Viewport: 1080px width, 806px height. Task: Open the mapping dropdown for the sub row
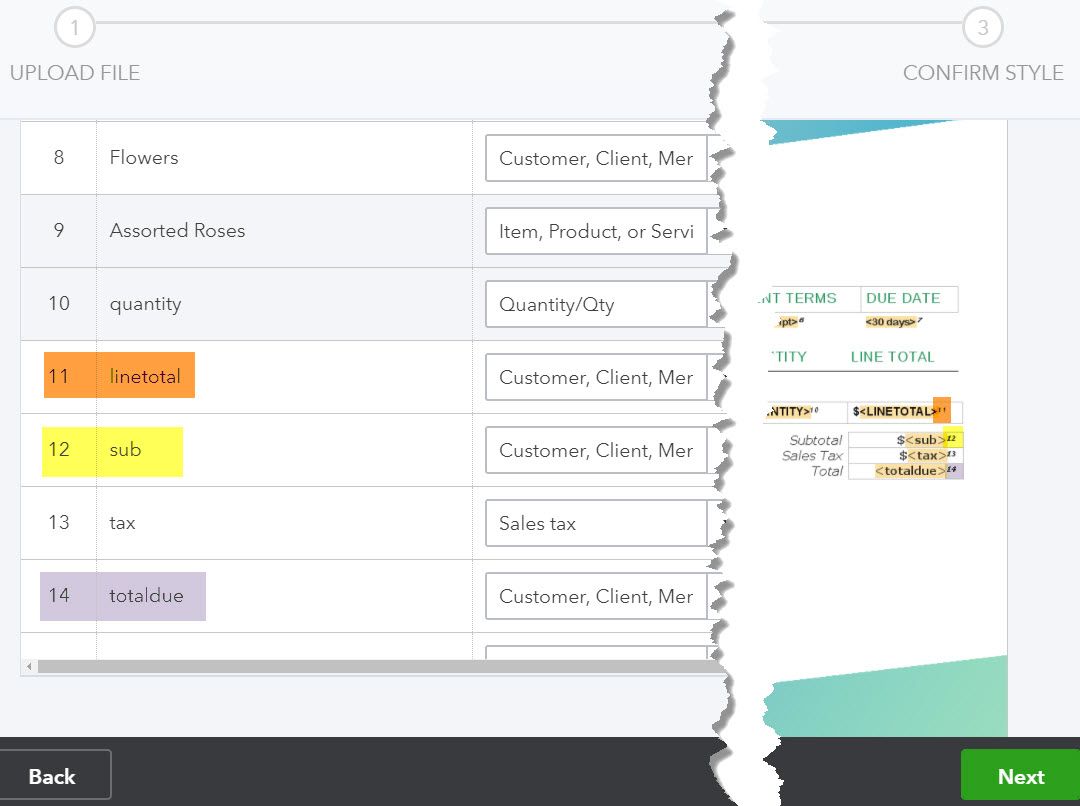(x=601, y=451)
